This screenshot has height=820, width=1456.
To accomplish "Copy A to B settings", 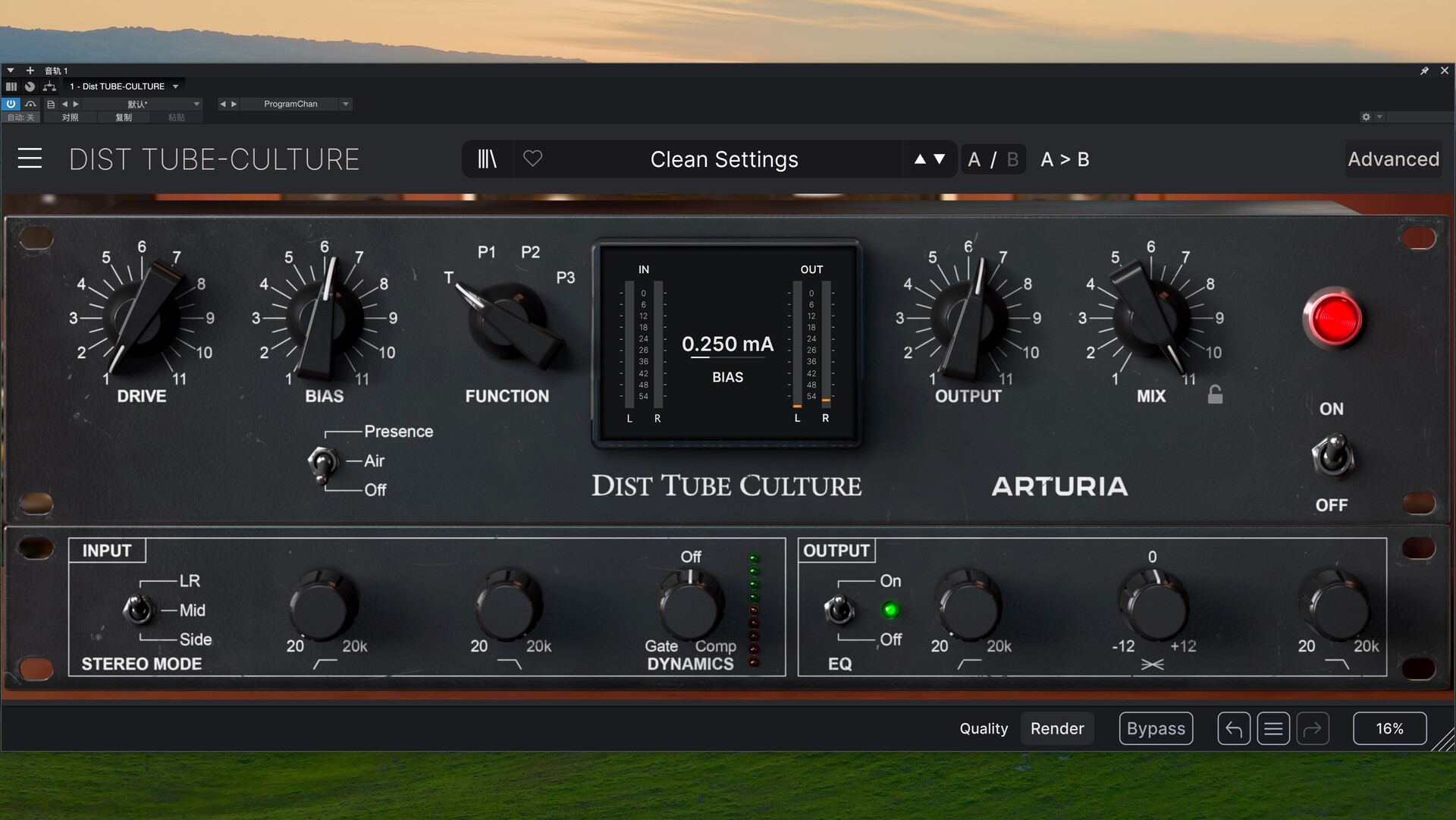I will [1065, 159].
